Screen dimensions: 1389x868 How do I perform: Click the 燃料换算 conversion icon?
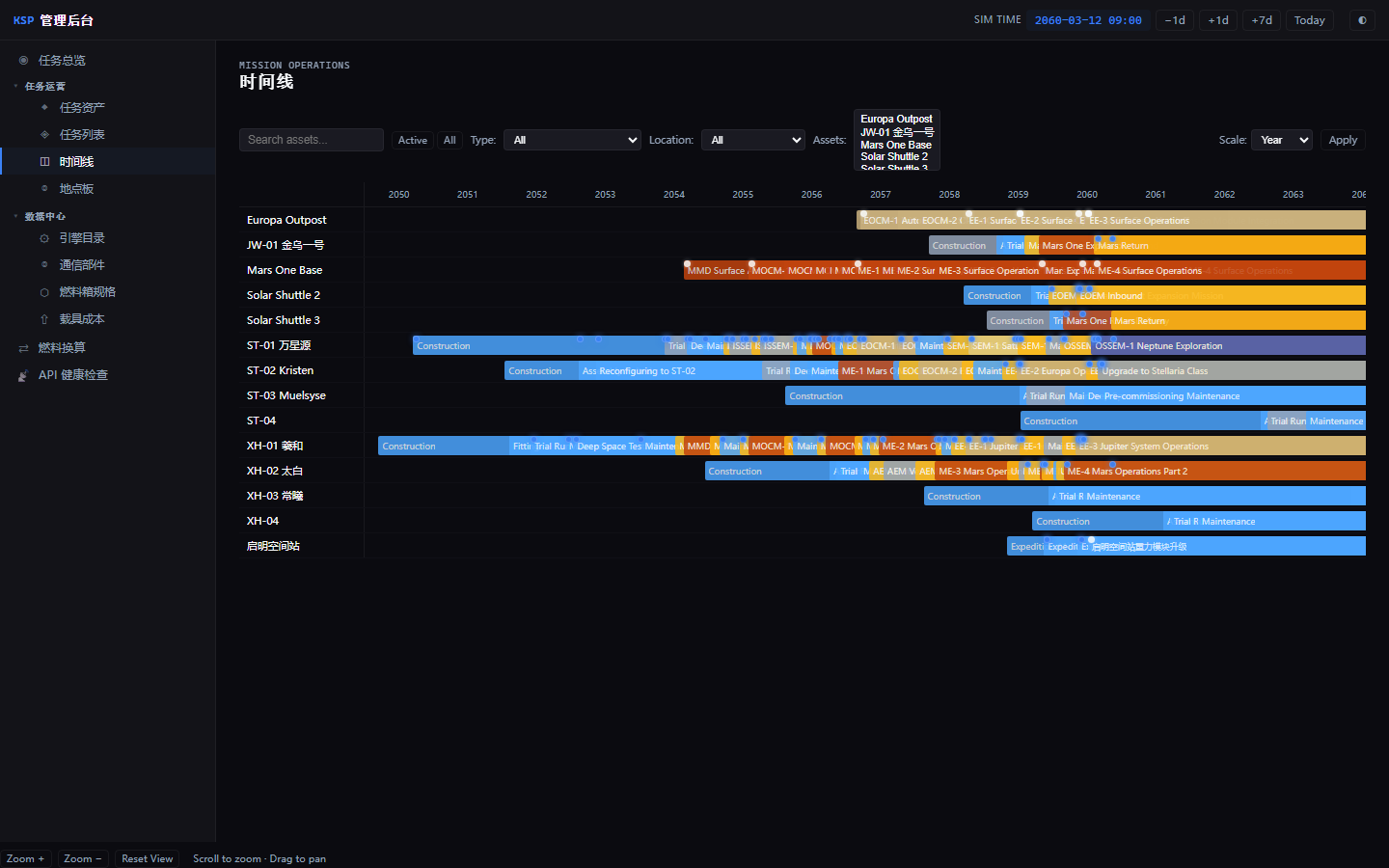tap(23, 347)
